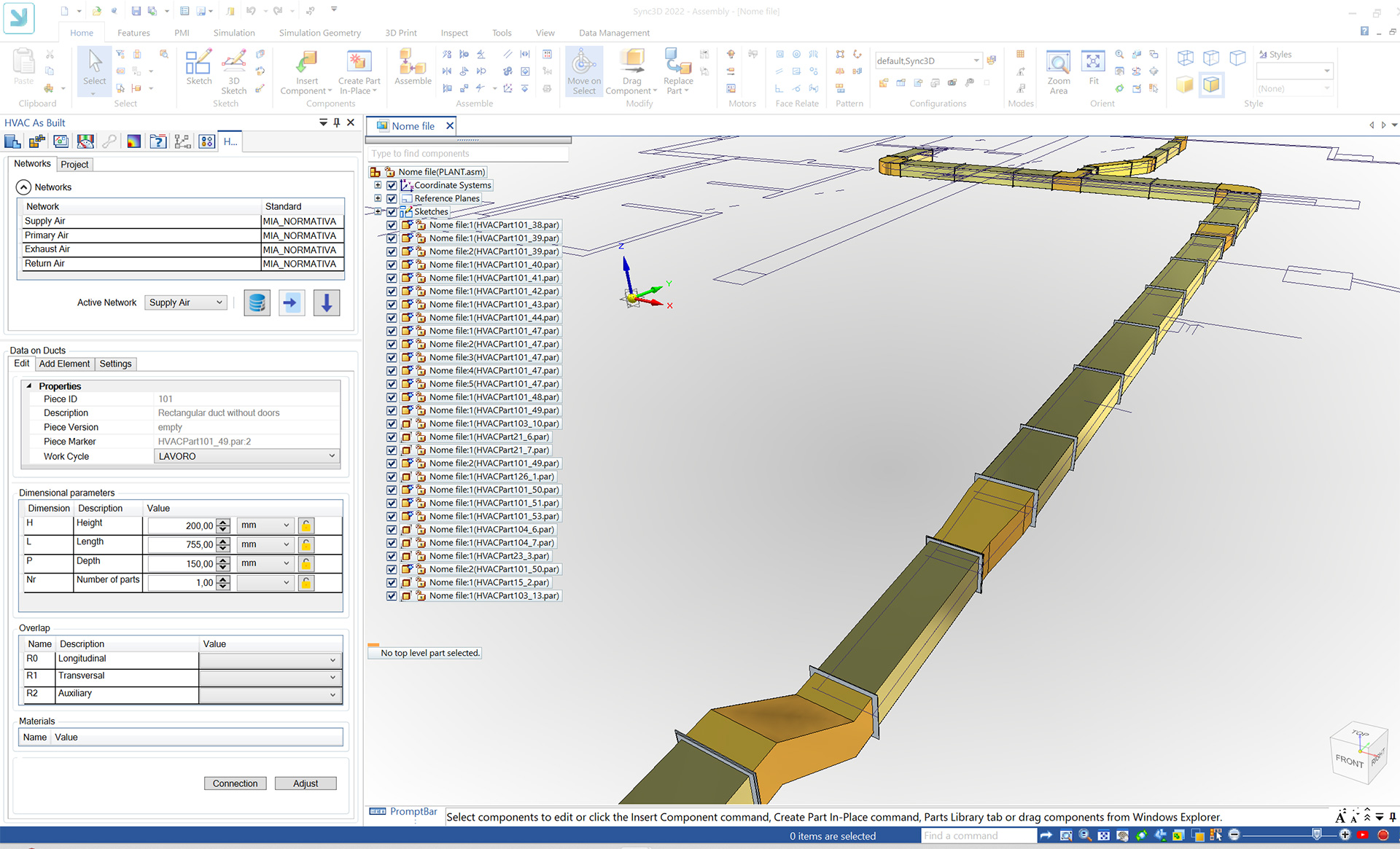
Task: Click the Connection button
Action: pos(235,783)
